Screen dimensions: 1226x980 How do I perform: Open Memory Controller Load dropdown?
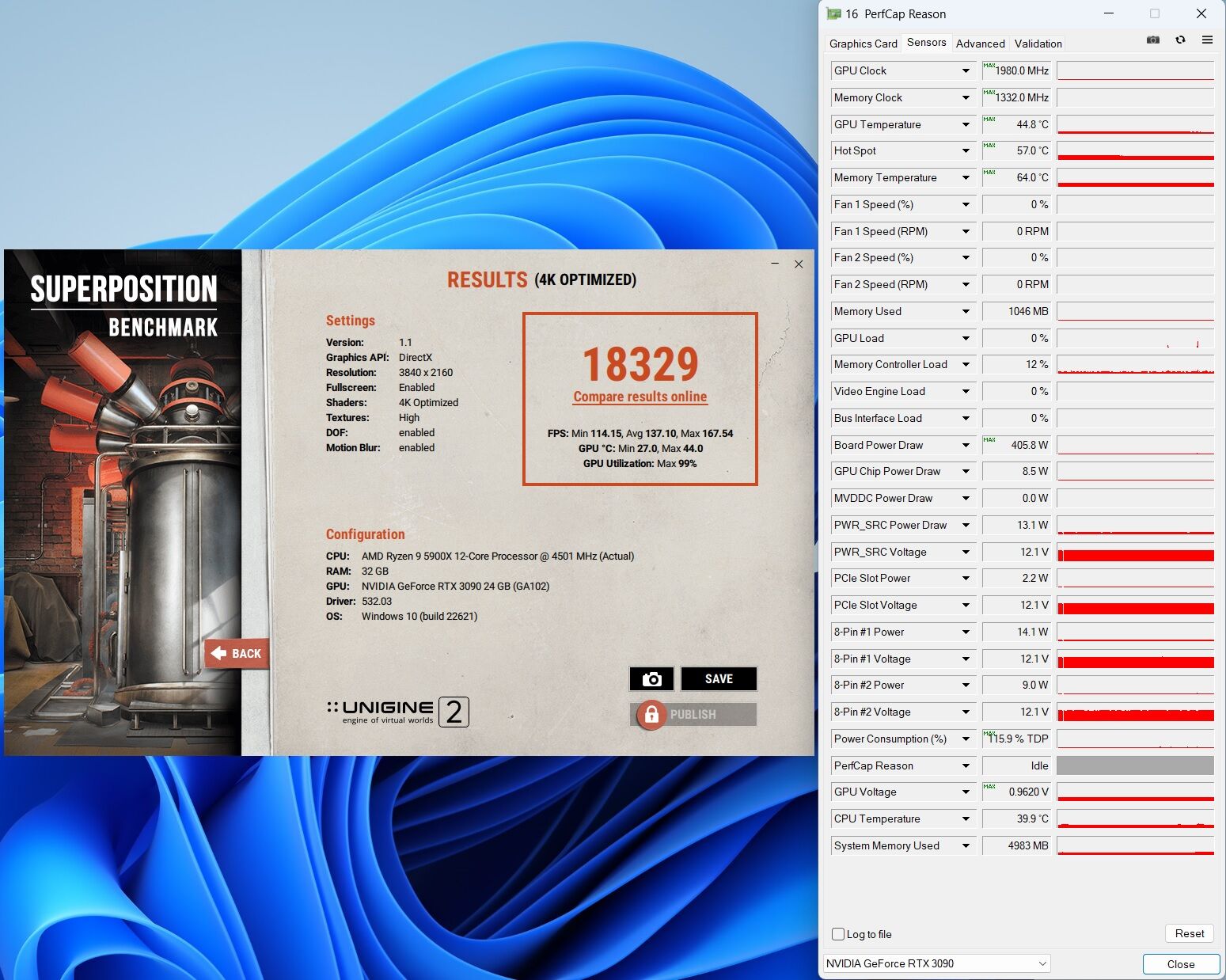click(966, 364)
